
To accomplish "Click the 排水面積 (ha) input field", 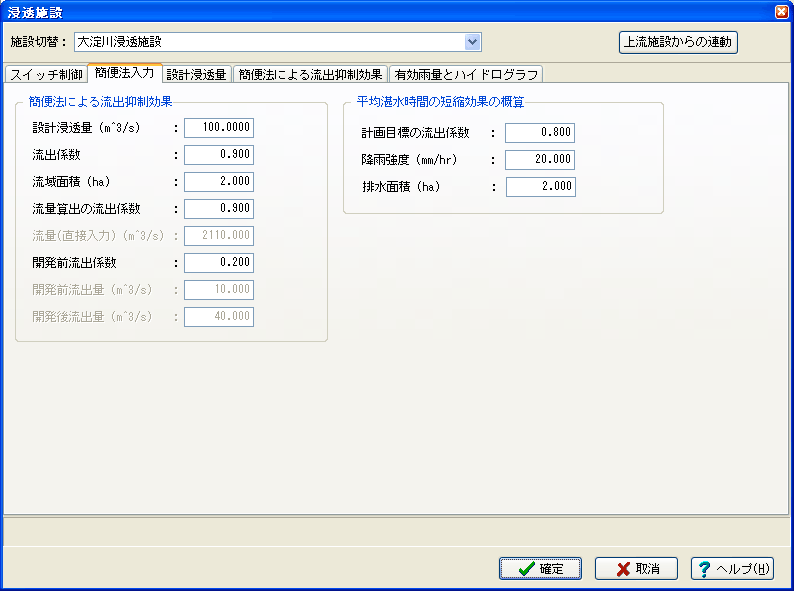I will pyautogui.click(x=541, y=186).
